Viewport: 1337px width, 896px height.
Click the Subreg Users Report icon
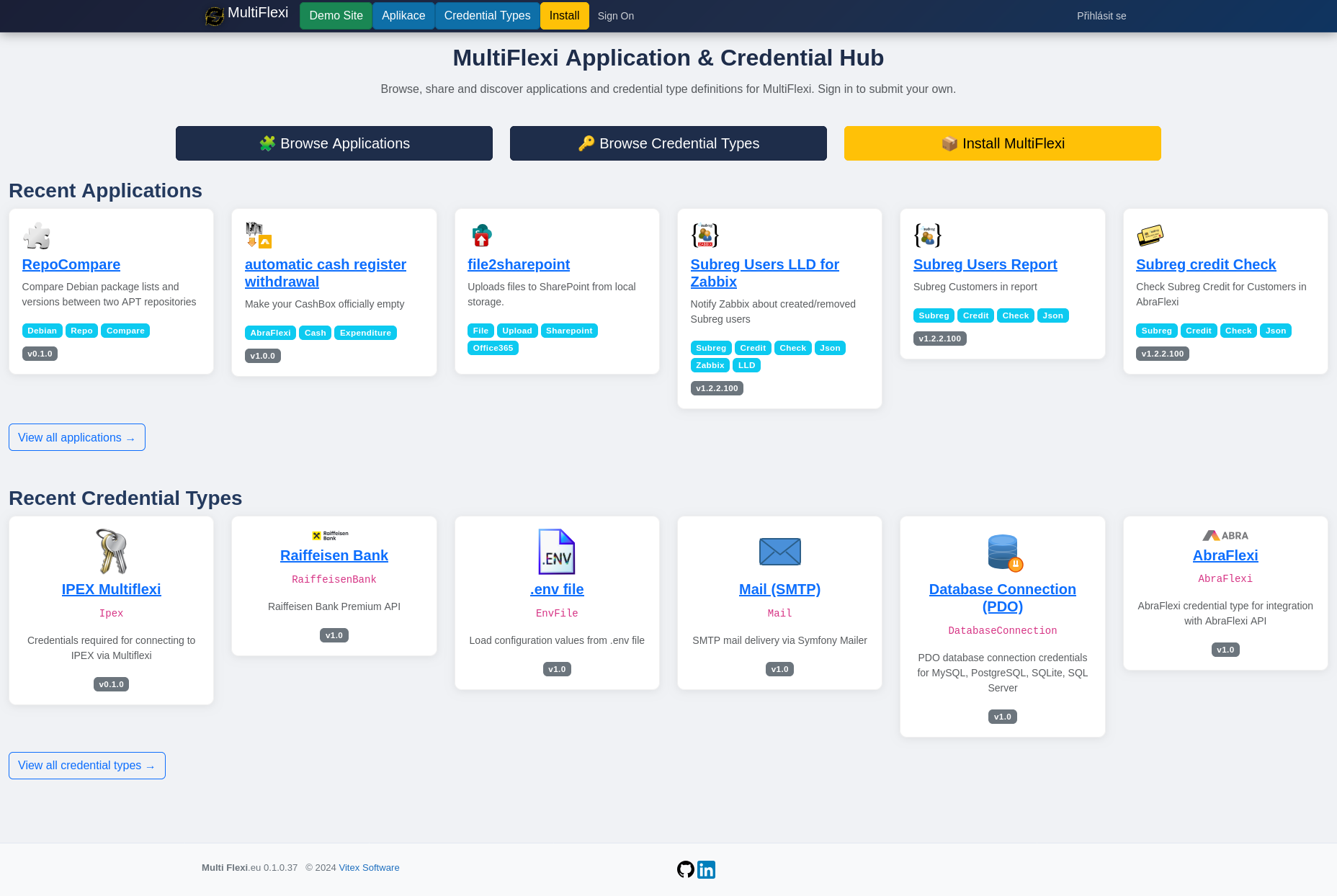point(927,236)
